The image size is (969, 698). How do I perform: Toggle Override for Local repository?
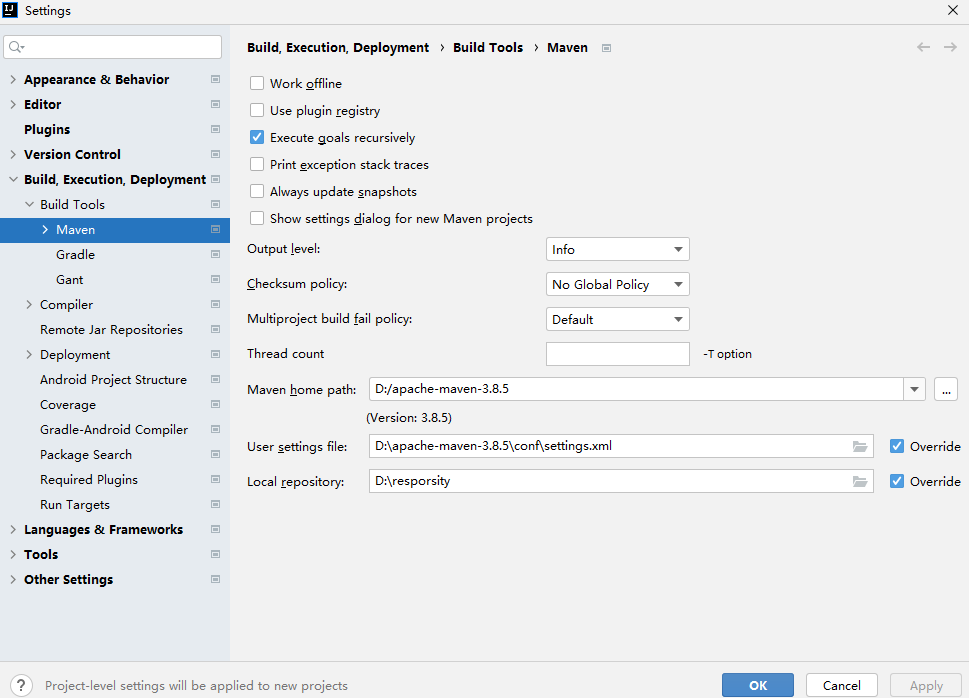[897, 481]
